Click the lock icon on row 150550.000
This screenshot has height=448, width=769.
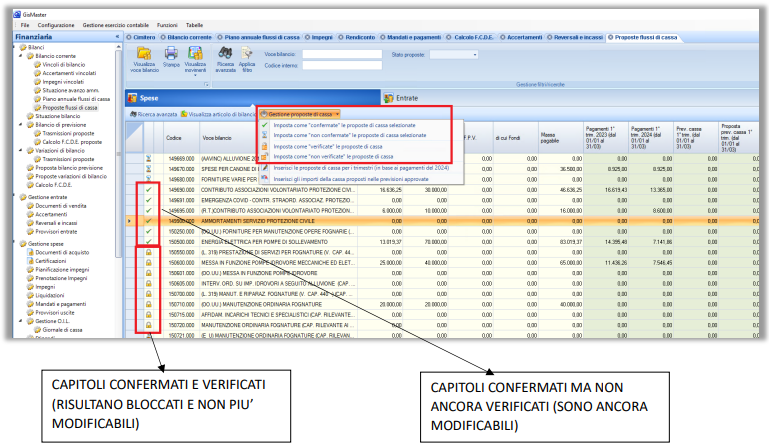[149, 251]
